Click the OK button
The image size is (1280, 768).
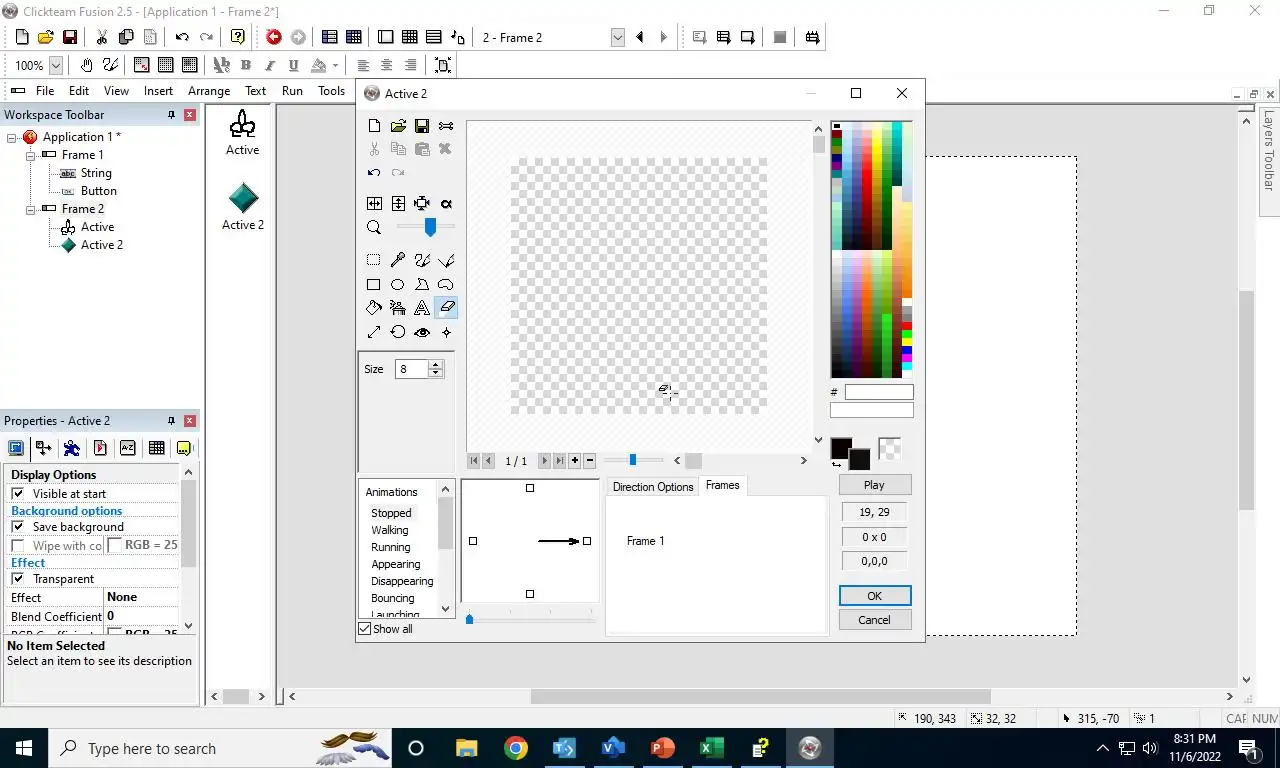click(x=874, y=596)
